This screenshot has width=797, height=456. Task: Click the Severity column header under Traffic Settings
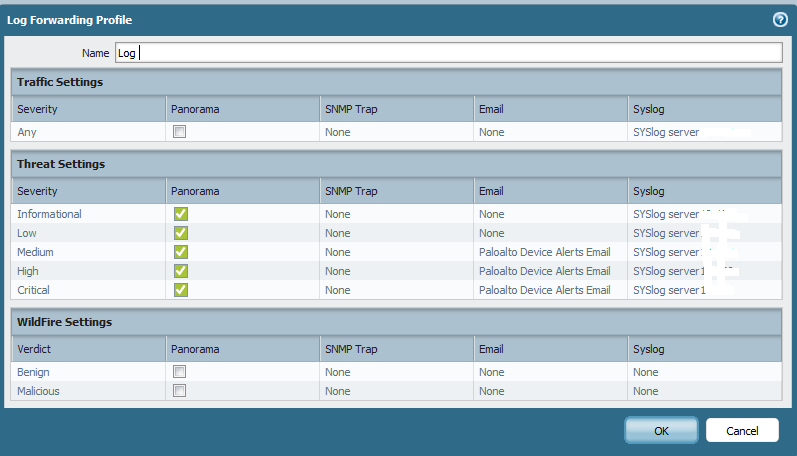click(x=88, y=109)
